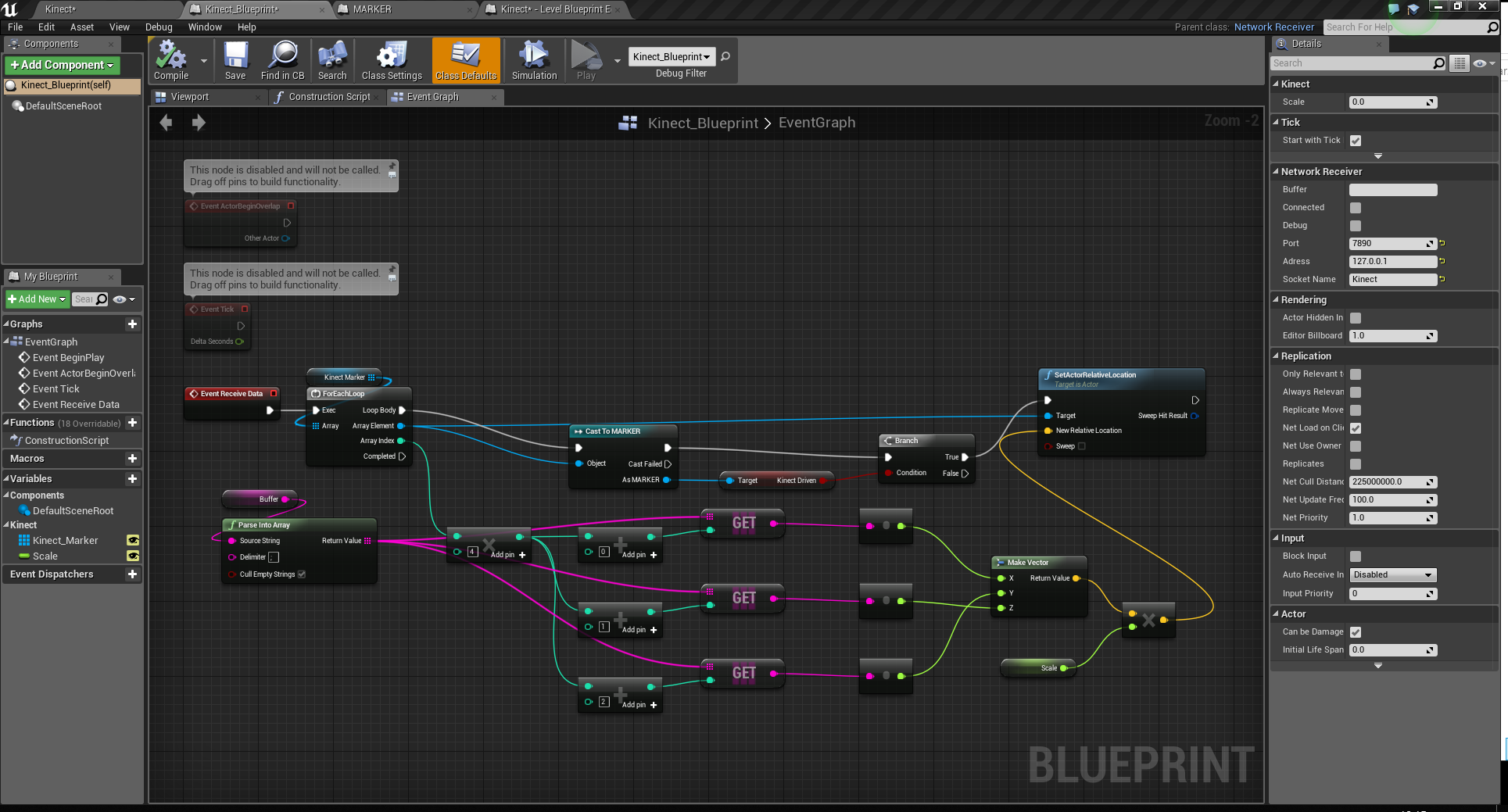1508x812 pixels.
Task: Open the Auto Receive Input dropdown
Action: coord(1393,575)
